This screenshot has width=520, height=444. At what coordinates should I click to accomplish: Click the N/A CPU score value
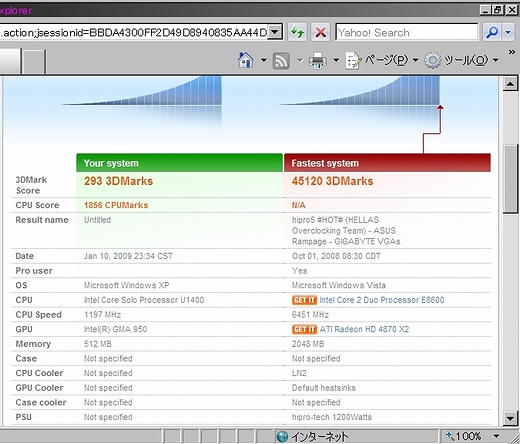point(298,205)
